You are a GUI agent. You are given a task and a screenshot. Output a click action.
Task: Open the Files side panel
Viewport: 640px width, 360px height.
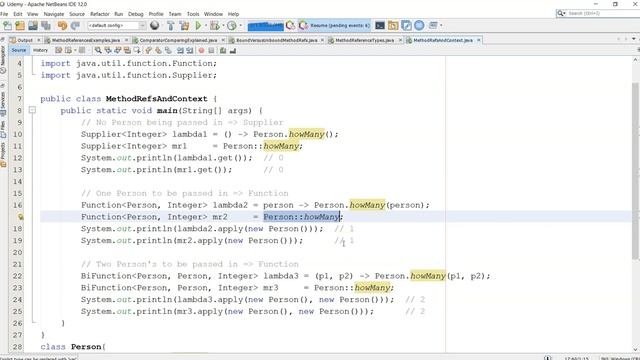pos(3,129)
